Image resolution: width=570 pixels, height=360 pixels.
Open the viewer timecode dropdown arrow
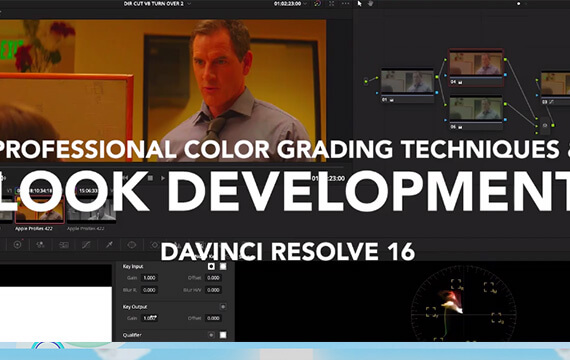pos(305,4)
